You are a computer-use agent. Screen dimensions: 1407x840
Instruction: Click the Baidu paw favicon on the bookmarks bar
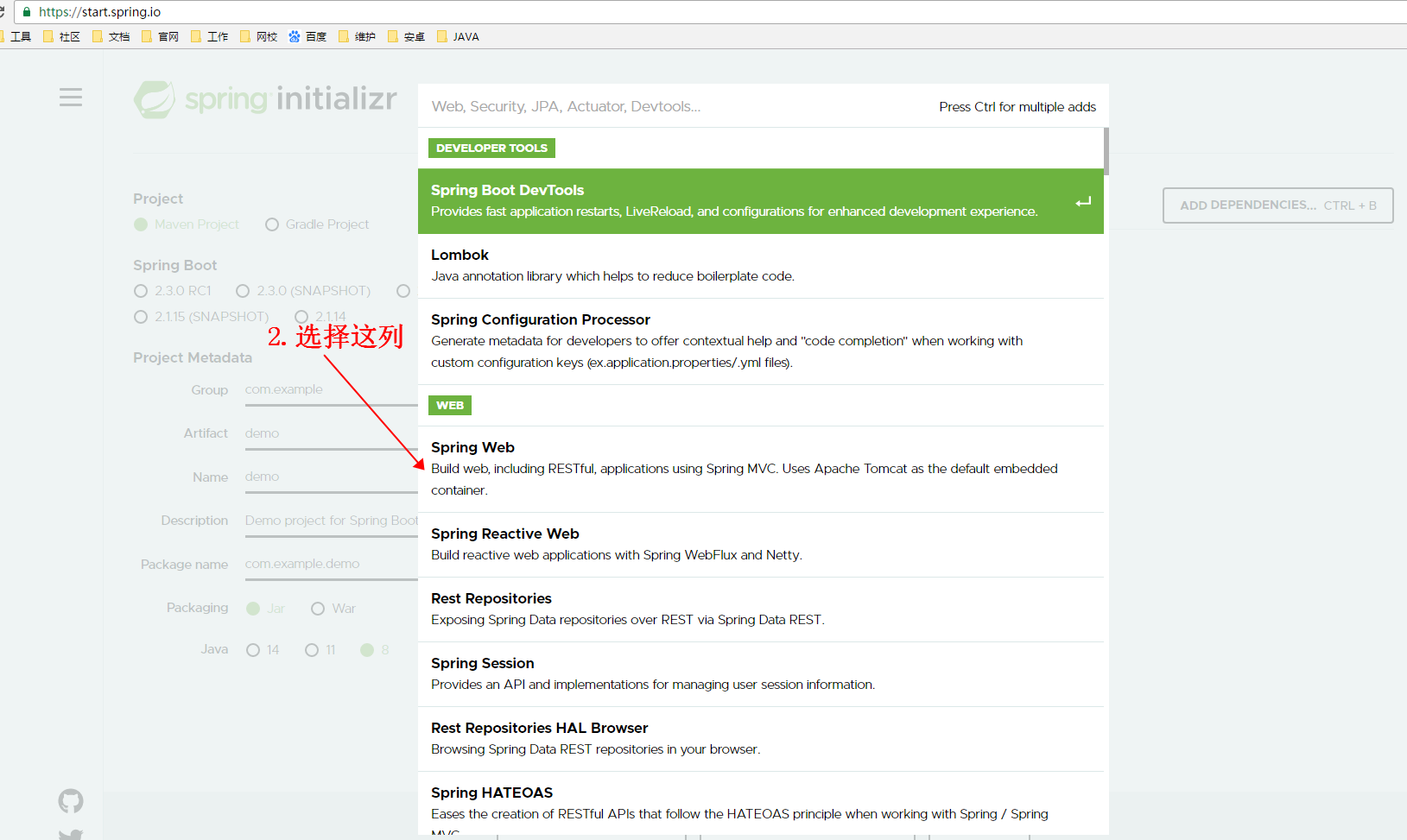294,36
